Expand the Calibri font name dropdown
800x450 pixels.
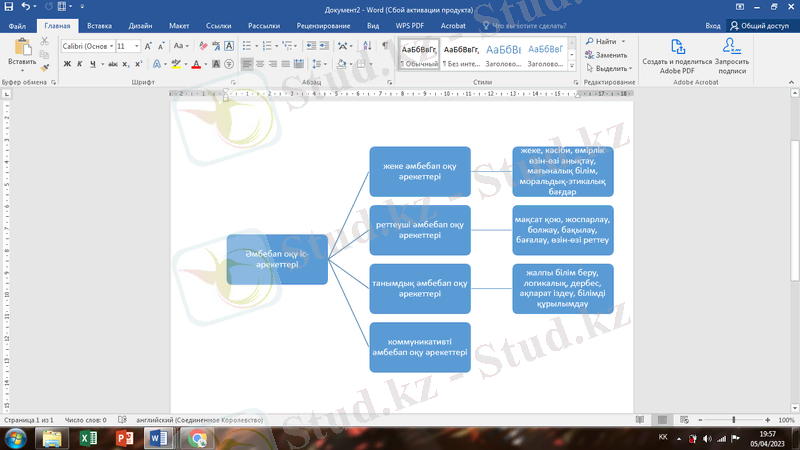click(x=109, y=46)
